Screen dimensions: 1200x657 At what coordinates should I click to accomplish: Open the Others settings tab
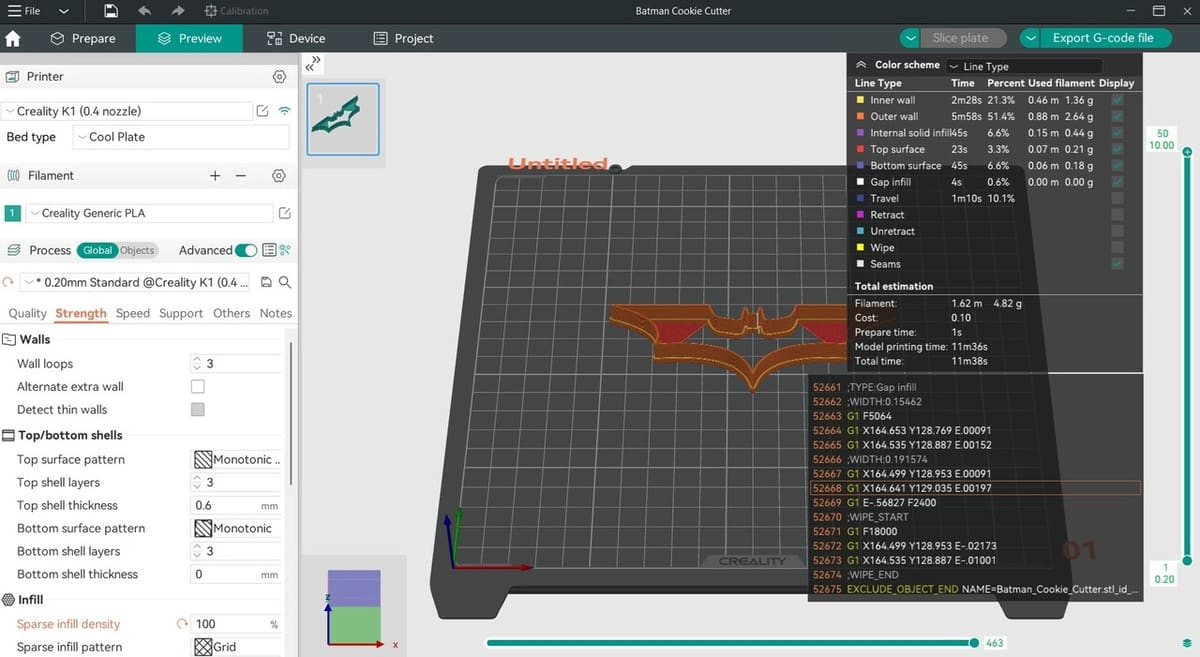(x=231, y=313)
